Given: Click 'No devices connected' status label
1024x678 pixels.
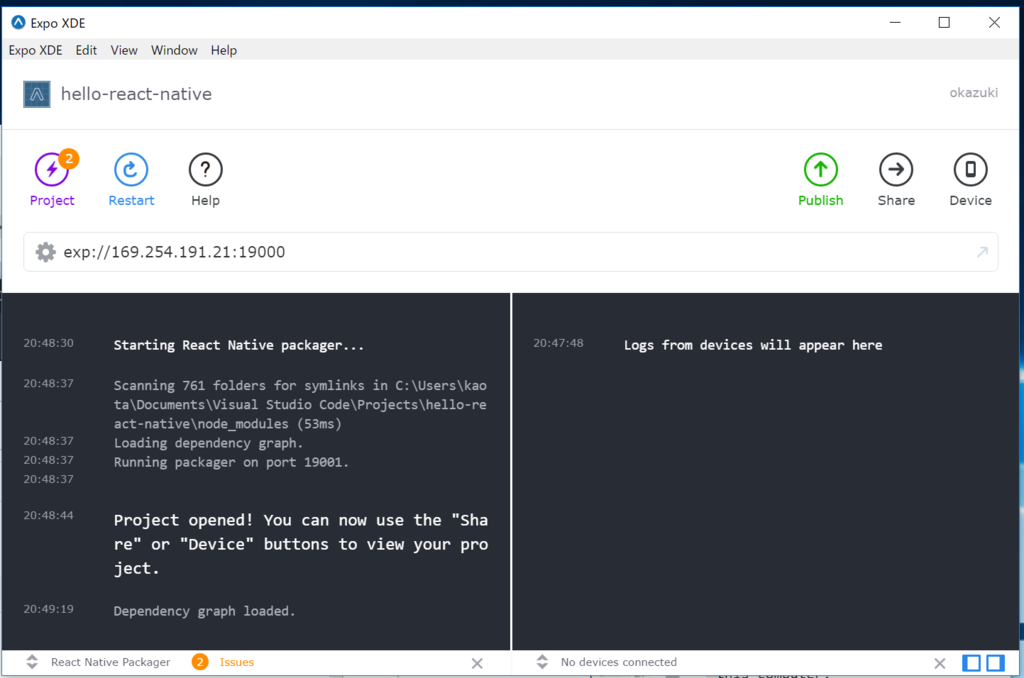Looking at the screenshot, I should click(618, 662).
